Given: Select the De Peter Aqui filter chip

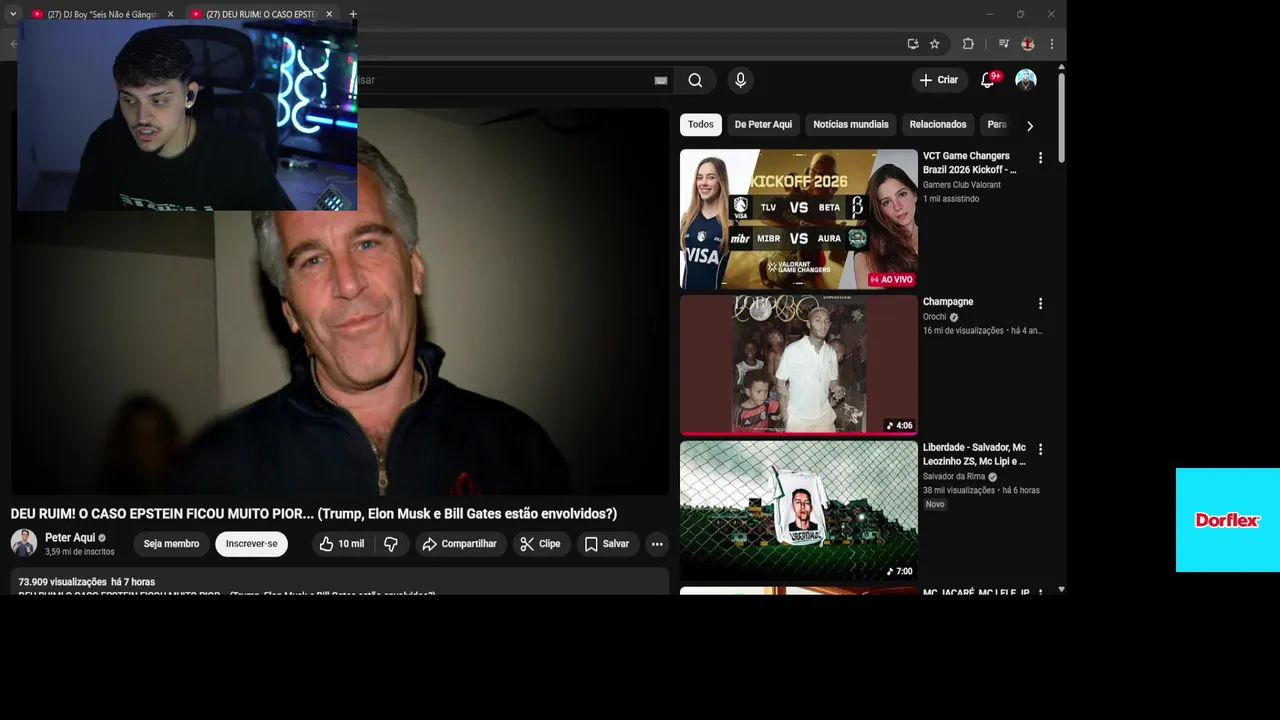Looking at the screenshot, I should click(763, 125).
